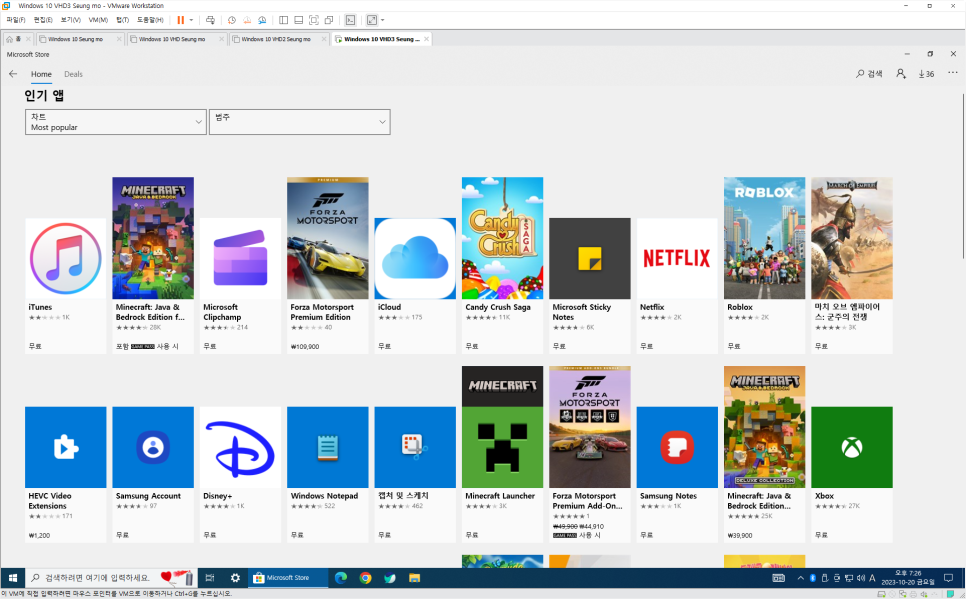Open the Microsoft Clipchamp app icon
Viewport: 966px width, 599px height.
click(240, 258)
